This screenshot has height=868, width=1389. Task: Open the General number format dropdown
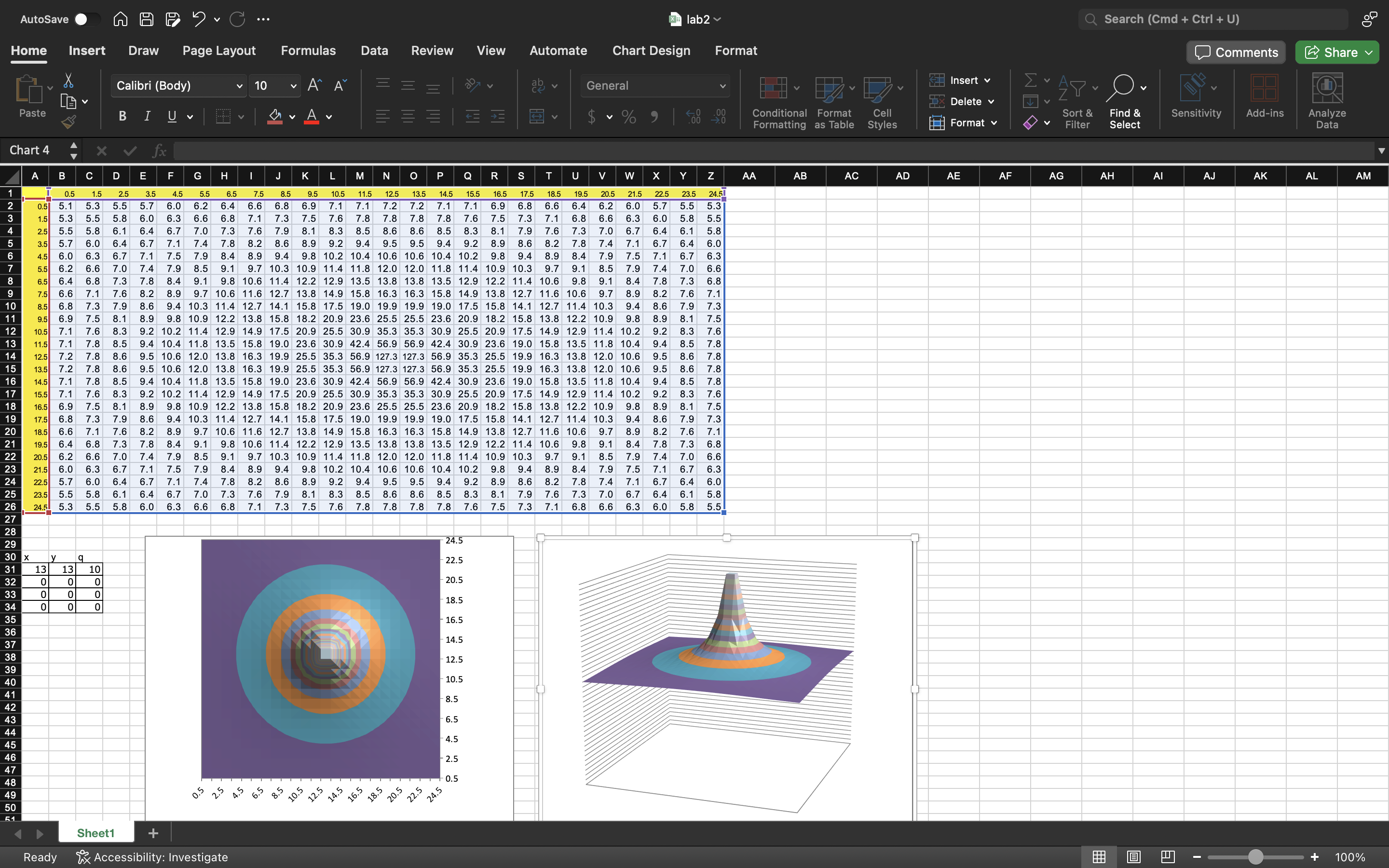pyautogui.click(x=722, y=85)
